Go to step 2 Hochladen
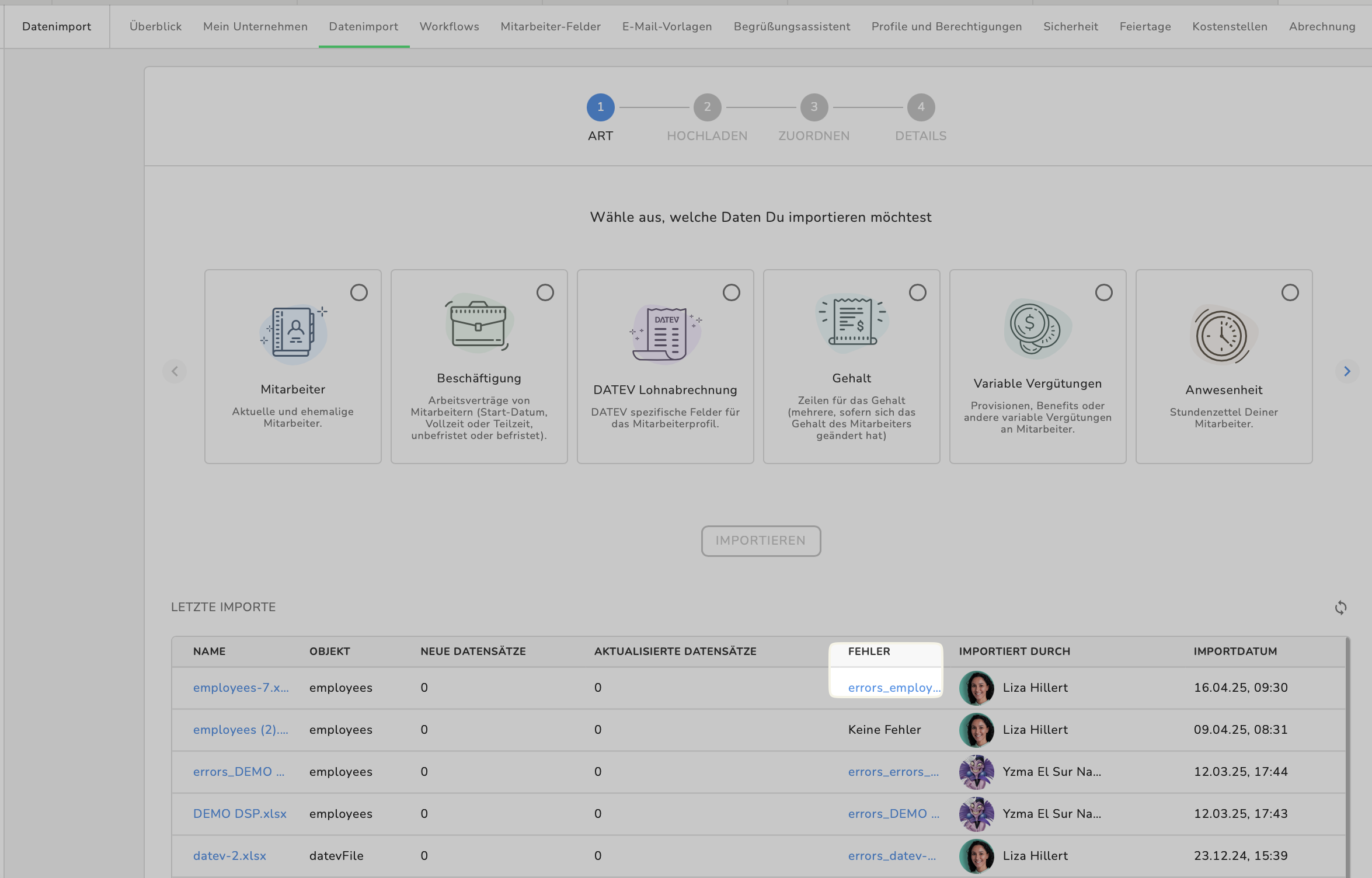Viewport: 1372px width, 878px height. point(707,107)
